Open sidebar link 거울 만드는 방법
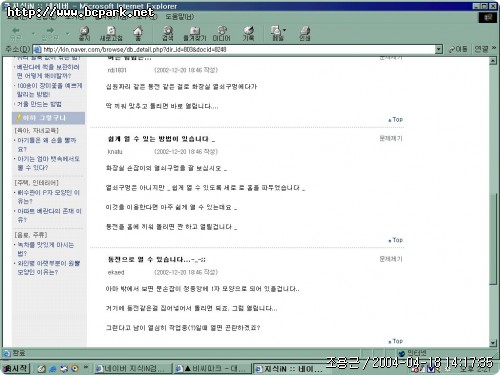Viewport: 500px width, 375px height. coord(39,104)
